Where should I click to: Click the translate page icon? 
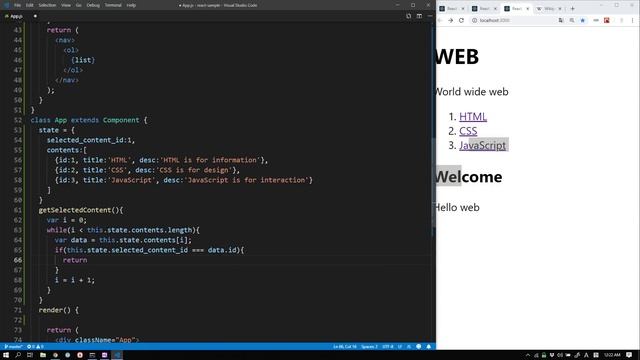[561, 20]
